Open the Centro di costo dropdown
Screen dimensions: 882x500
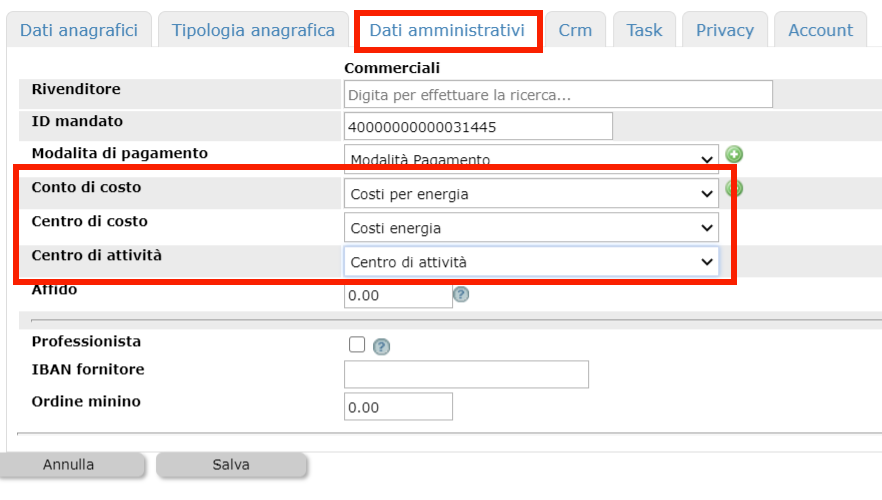(x=531, y=228)
